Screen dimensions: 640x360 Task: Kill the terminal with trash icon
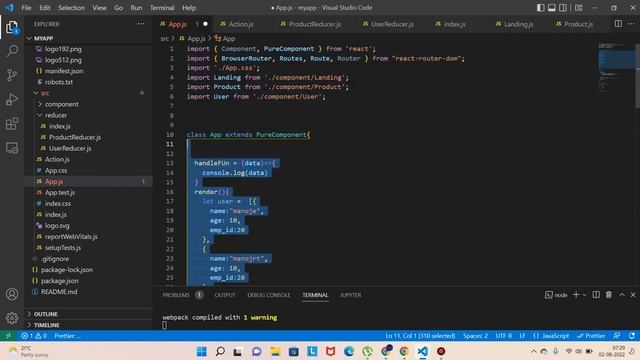[x=609, y=295]
